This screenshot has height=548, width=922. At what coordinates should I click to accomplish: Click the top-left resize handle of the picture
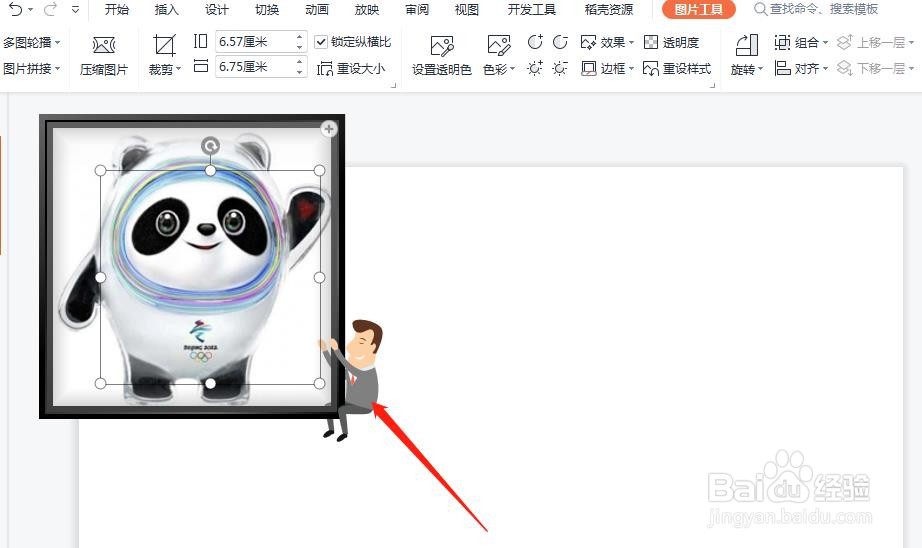(101, 171)
